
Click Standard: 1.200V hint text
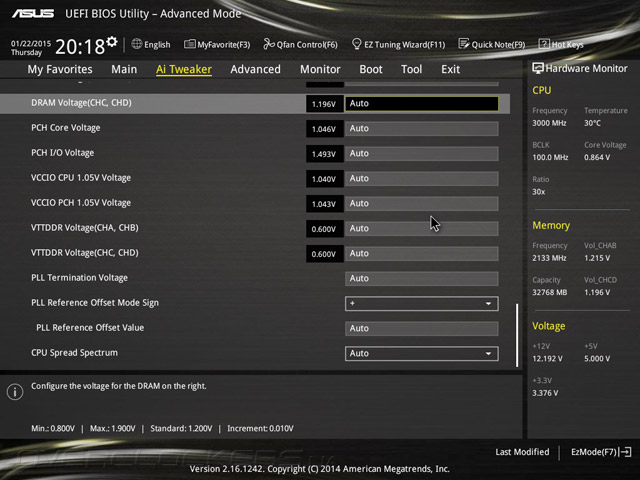[x=181, y=429]
